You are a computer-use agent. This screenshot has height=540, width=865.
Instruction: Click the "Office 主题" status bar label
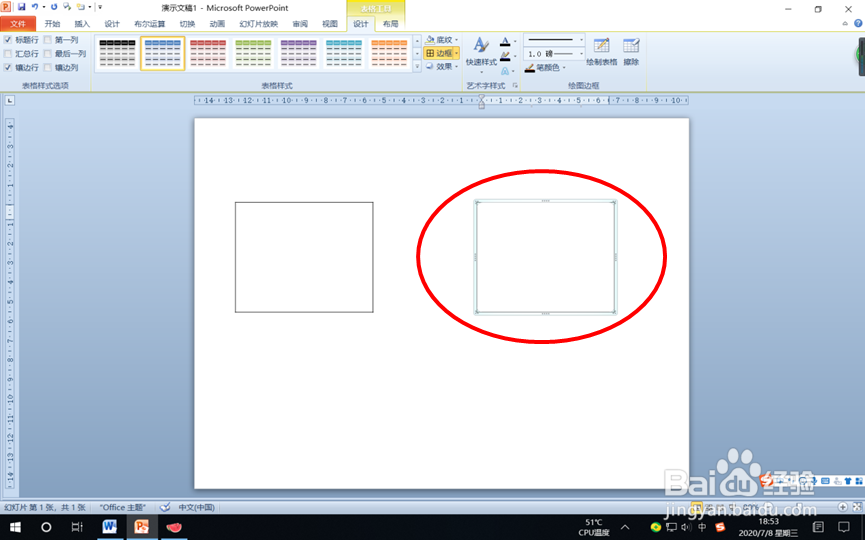(x=122, y=507)
